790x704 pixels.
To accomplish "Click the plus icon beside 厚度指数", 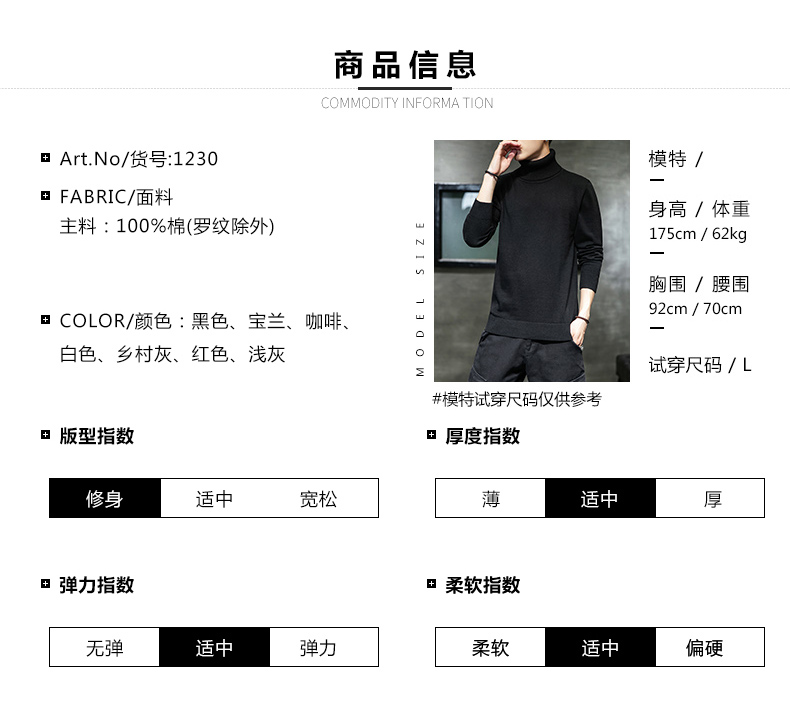I will coord(431,434).
